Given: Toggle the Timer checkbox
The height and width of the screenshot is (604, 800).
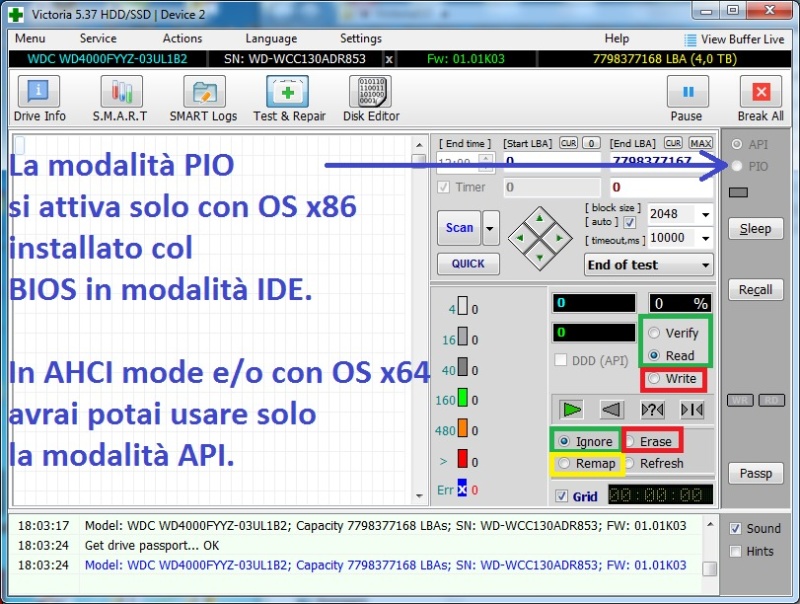Looking at the screenshot, I should pyautogui.click(x=443, y=187).
